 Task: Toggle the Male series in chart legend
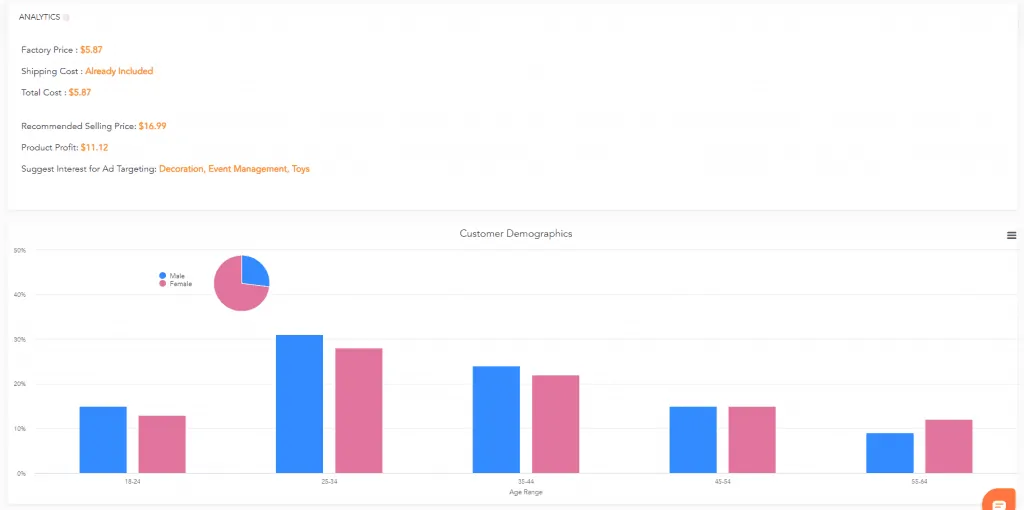click(x=177, y=275)
